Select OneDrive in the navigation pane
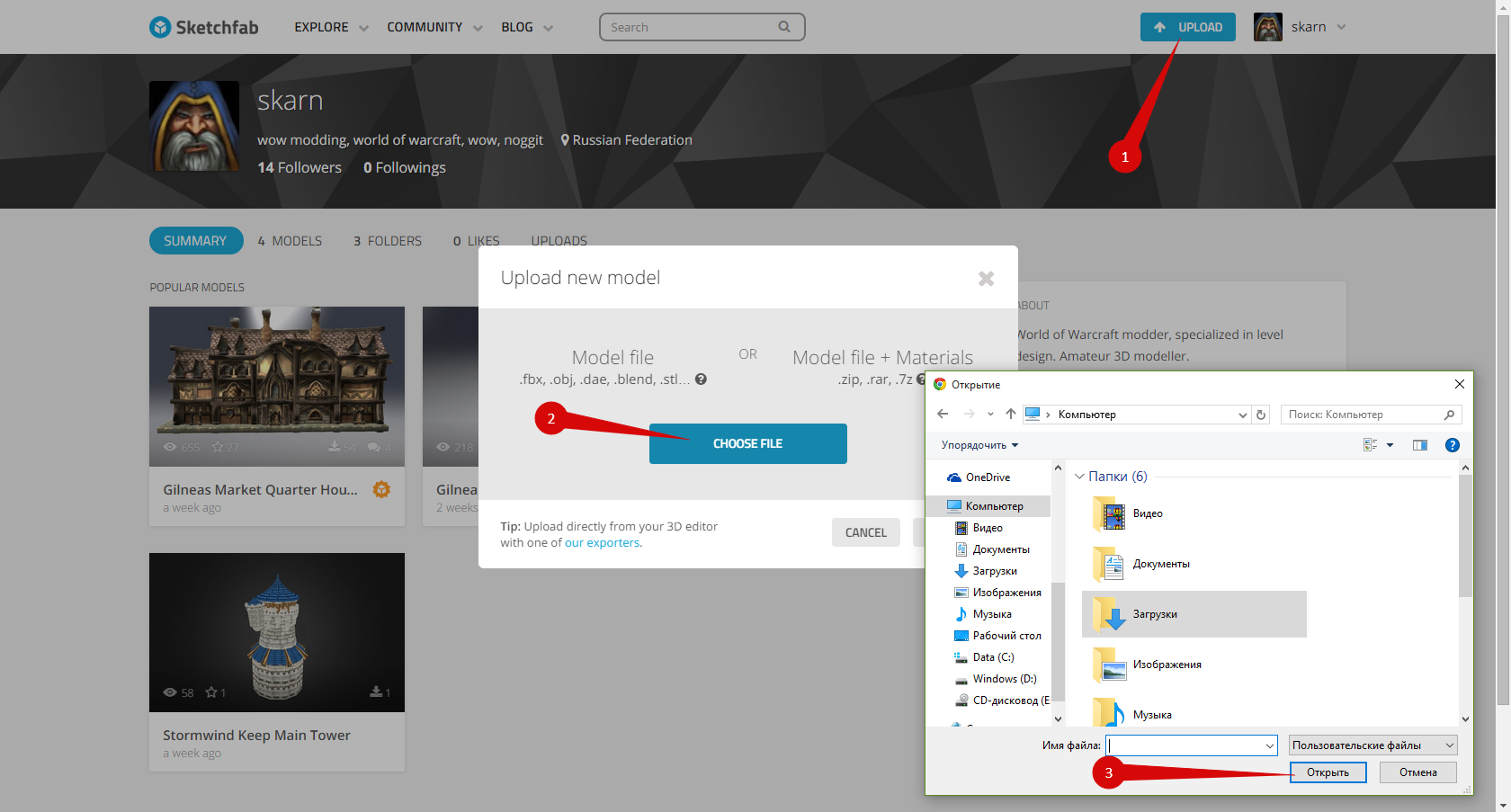The height and width of the screenshot is (812, 1511). 988,477
